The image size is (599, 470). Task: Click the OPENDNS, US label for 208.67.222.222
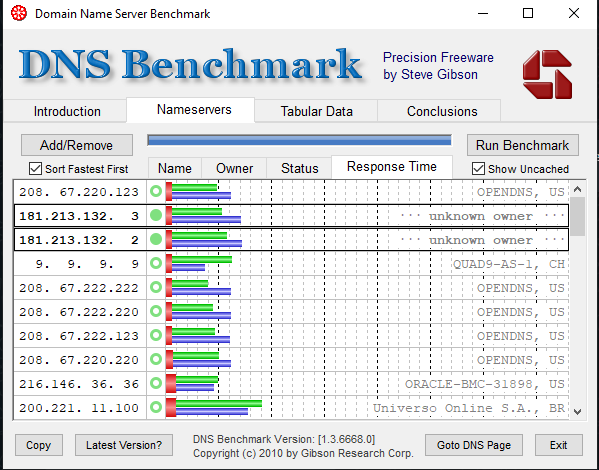pos(520,288)
